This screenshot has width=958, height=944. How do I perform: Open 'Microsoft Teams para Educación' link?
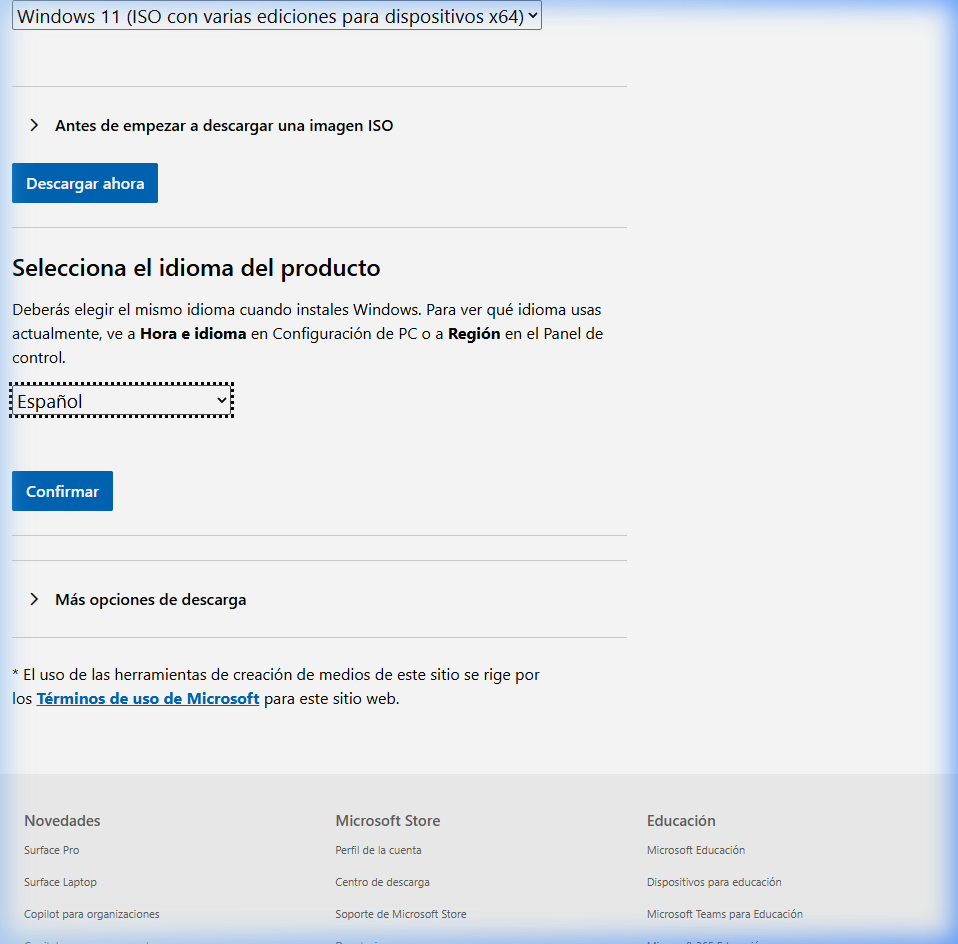click(x=725, y=914)
